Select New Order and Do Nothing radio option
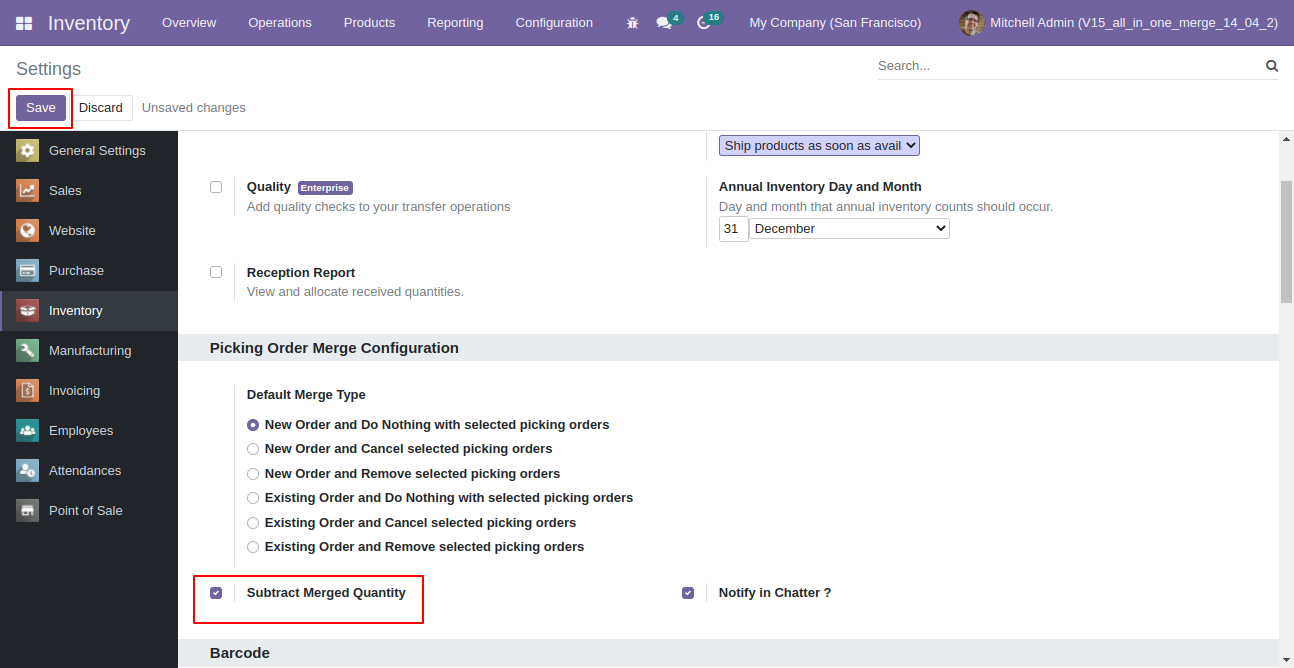 click(253, 425)
